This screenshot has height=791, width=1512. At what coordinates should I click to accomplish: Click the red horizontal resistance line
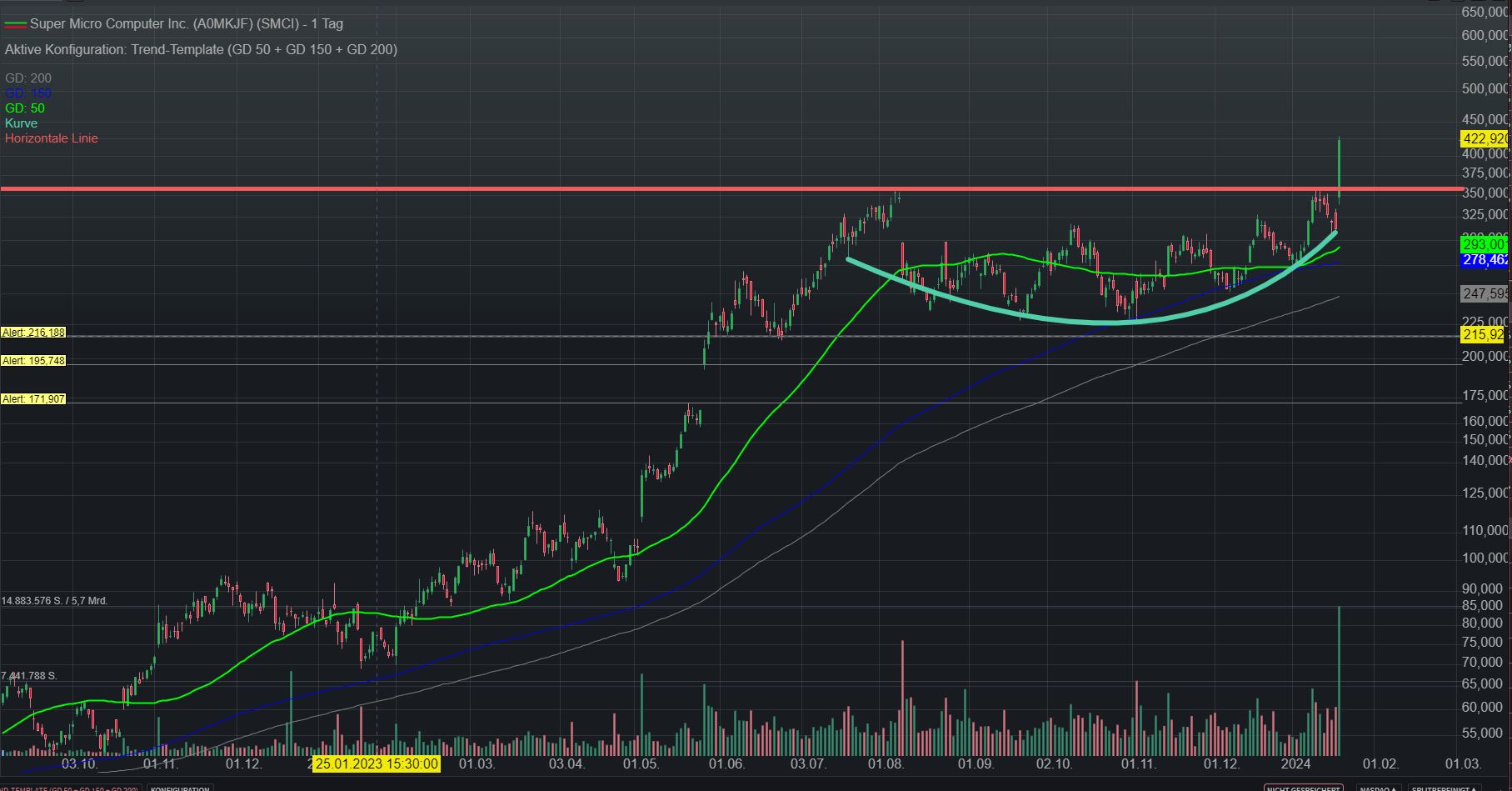[x=583, y=189]
